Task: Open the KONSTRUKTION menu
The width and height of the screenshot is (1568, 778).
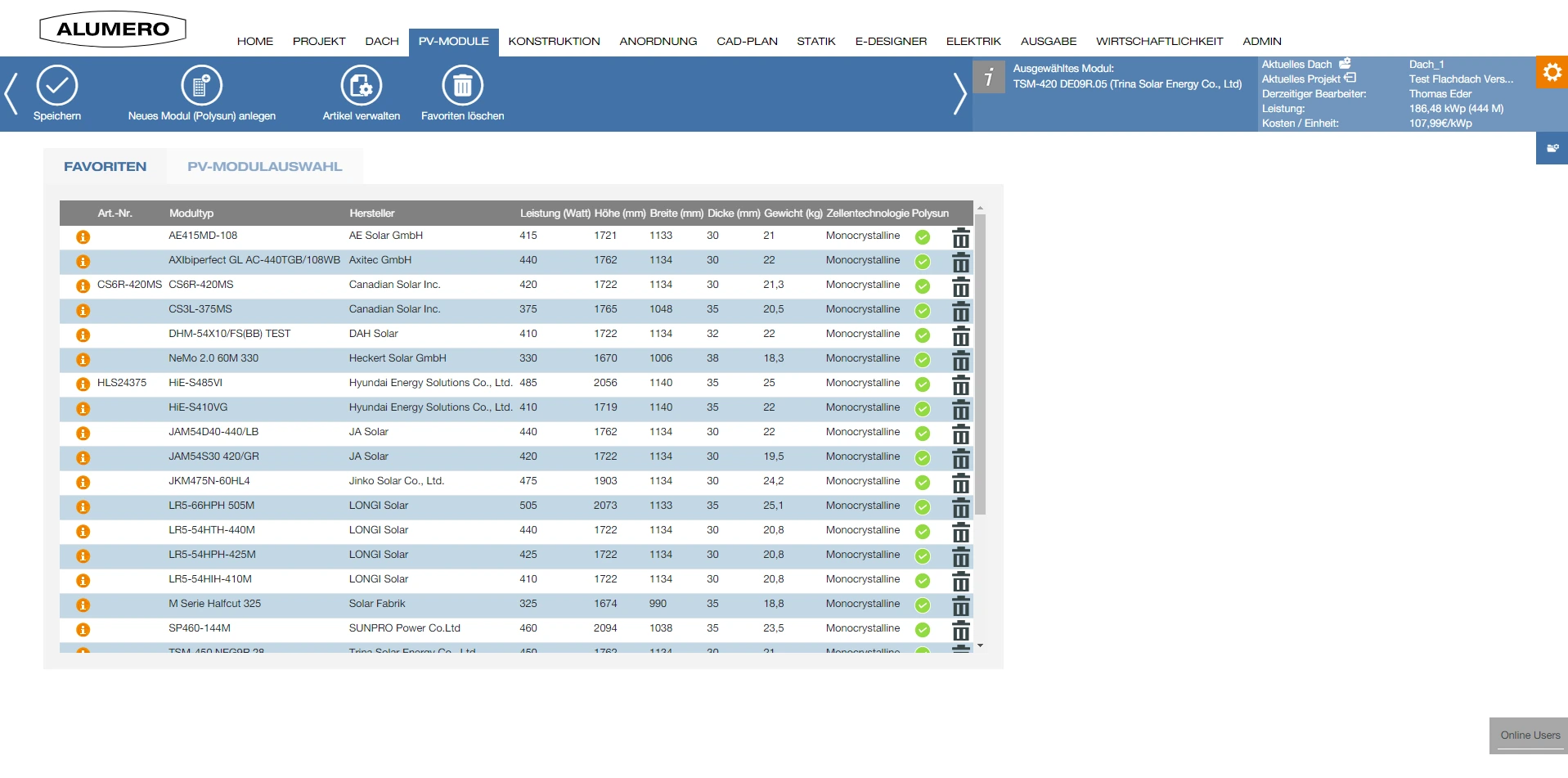Action: (554, 41)
